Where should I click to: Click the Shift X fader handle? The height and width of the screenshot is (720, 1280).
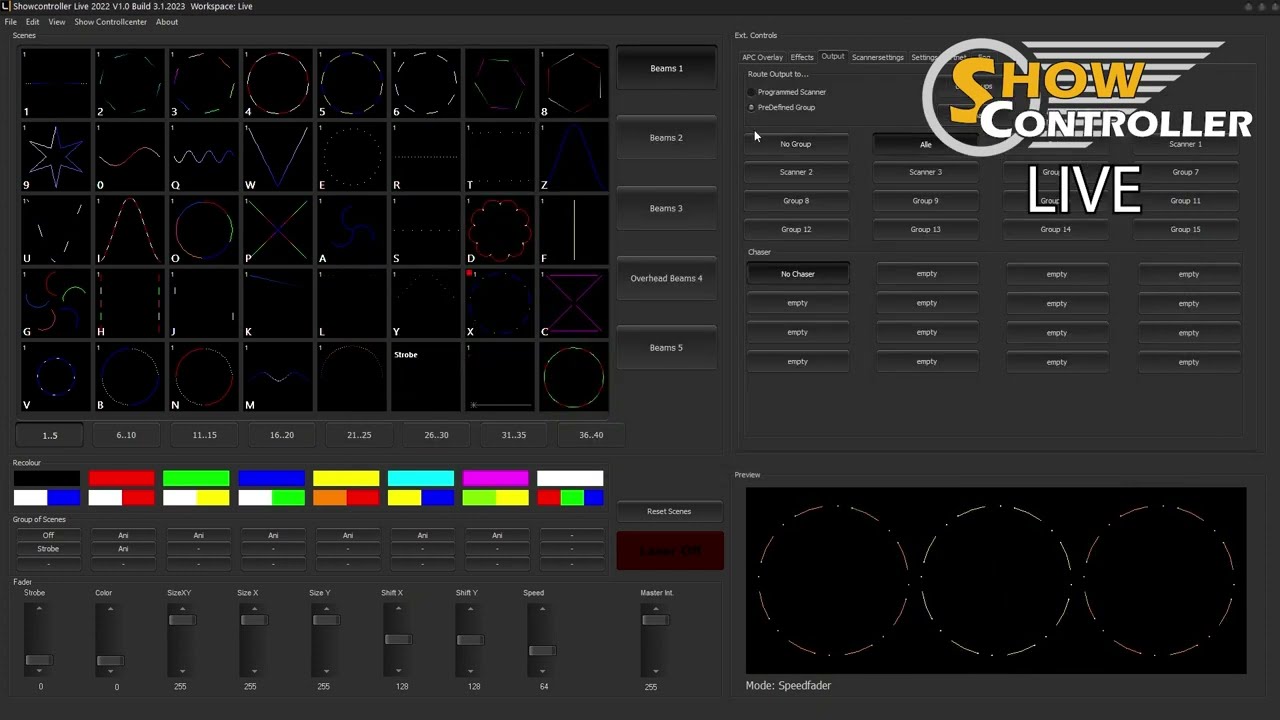[x=398, y=639]
